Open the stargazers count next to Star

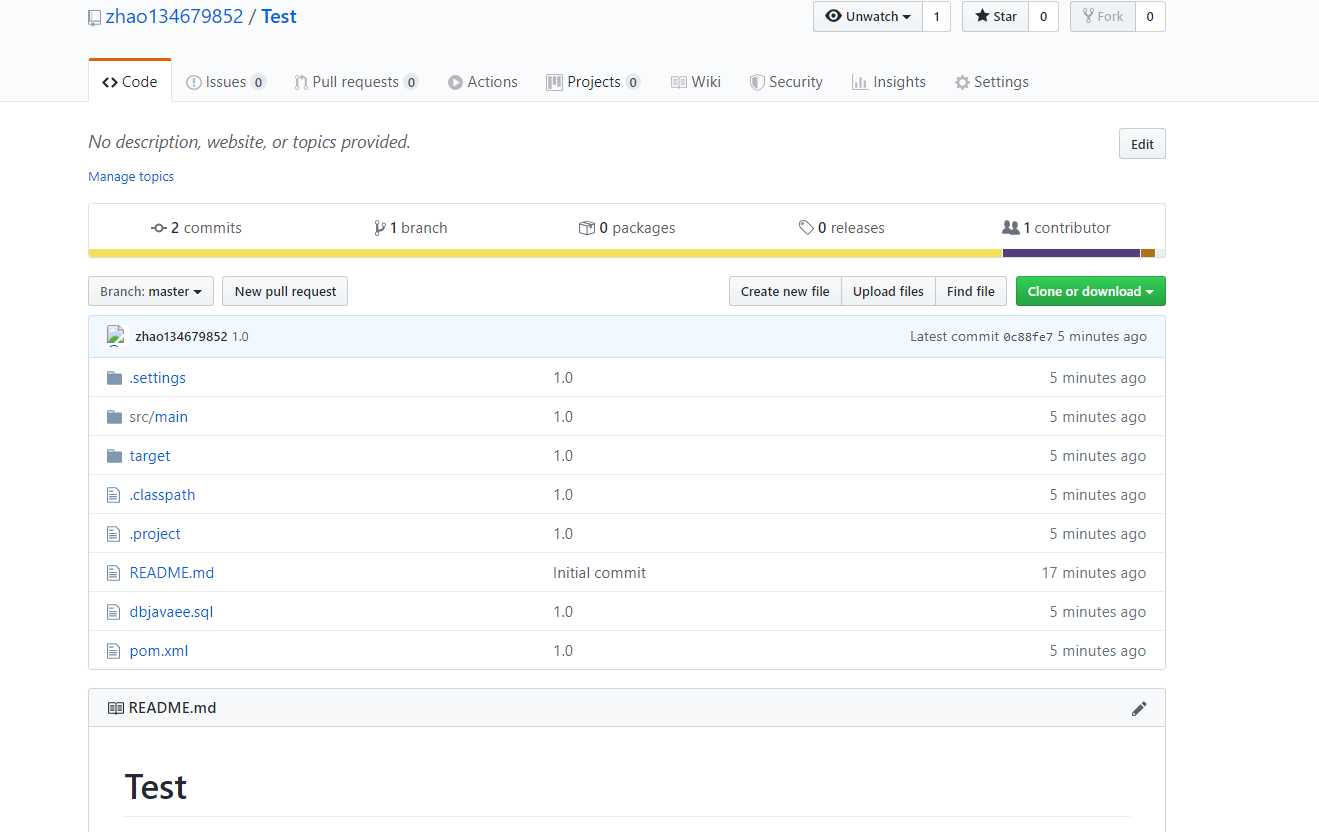pyautogui.click(x=1043, y=16)
